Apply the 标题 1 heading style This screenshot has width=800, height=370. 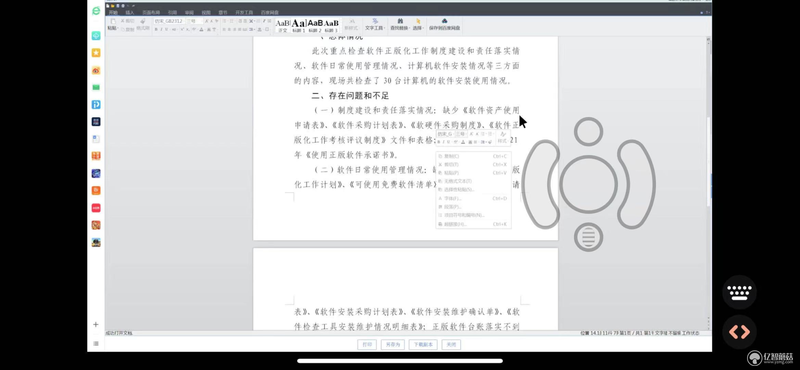(299, 26)
